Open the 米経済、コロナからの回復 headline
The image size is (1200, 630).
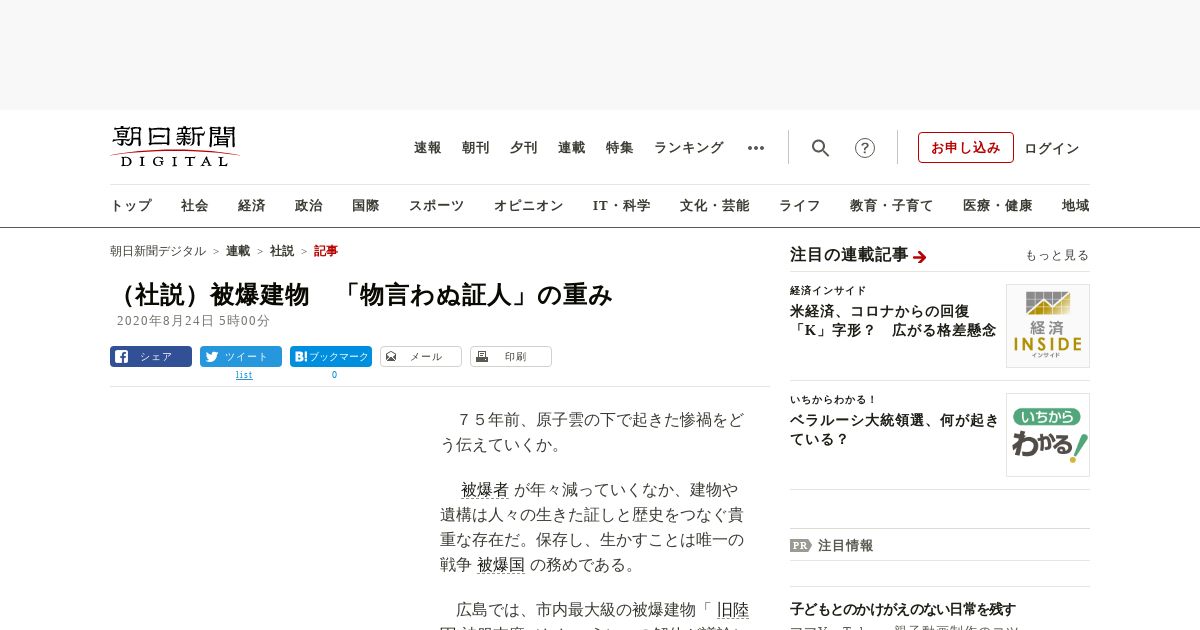pos(893,320)
